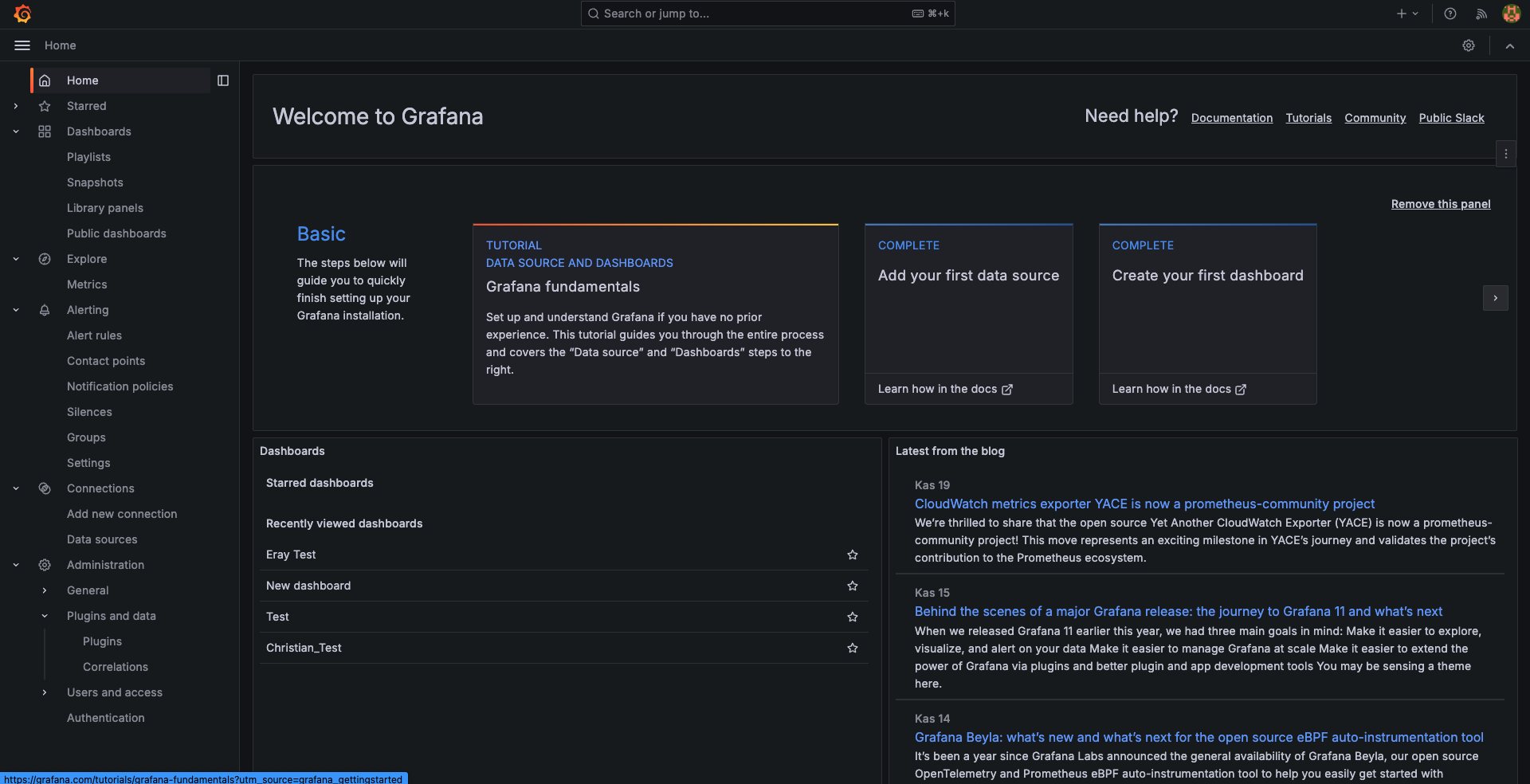This screenshot has height=784, width=1530.
Task: Collapse the Explore section chevron
Action: pyautogui.click(x=16, y=259)
